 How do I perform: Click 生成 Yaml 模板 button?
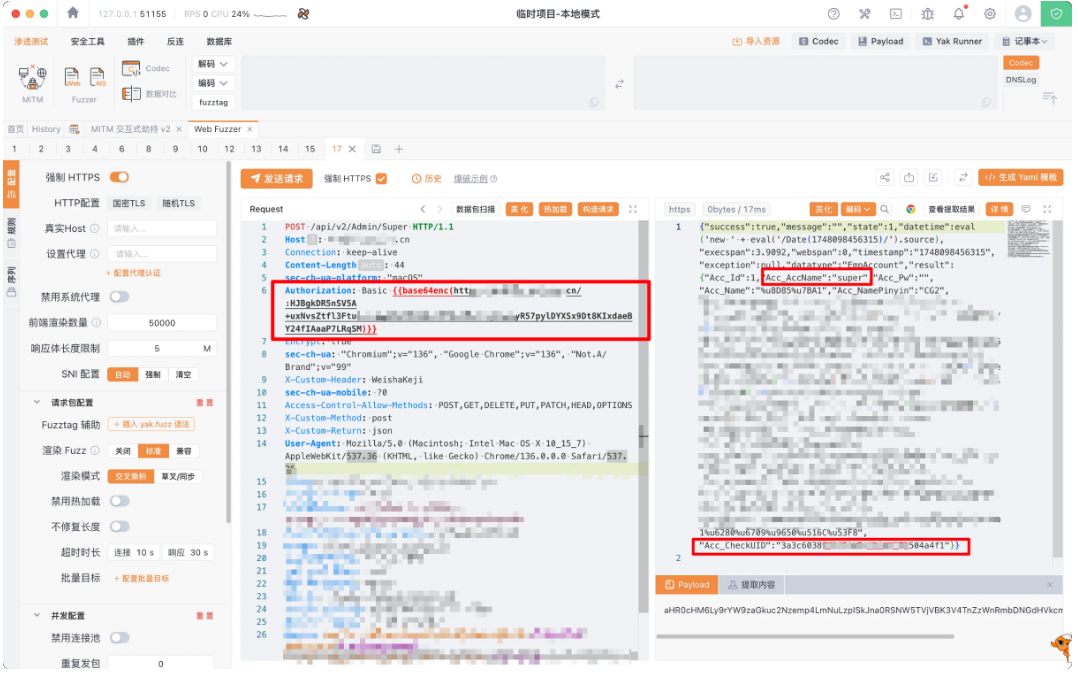[x=1020, y=177]
